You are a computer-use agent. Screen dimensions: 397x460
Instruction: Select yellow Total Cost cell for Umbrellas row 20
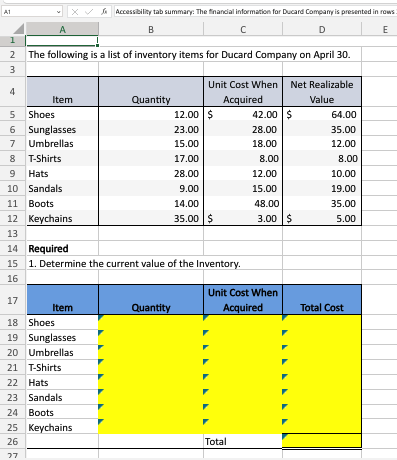tap(322, 352)
